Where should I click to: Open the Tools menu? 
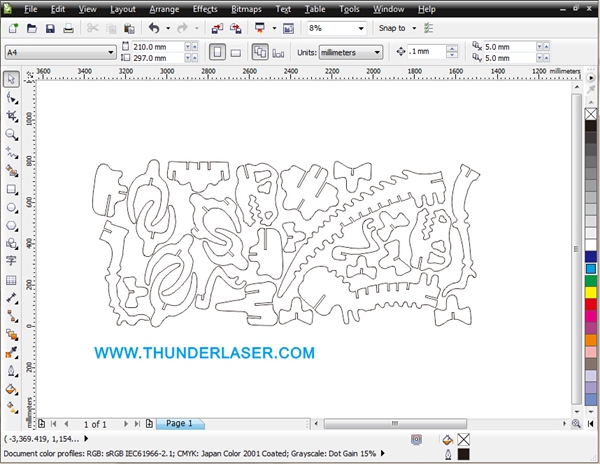pos(349,9)
